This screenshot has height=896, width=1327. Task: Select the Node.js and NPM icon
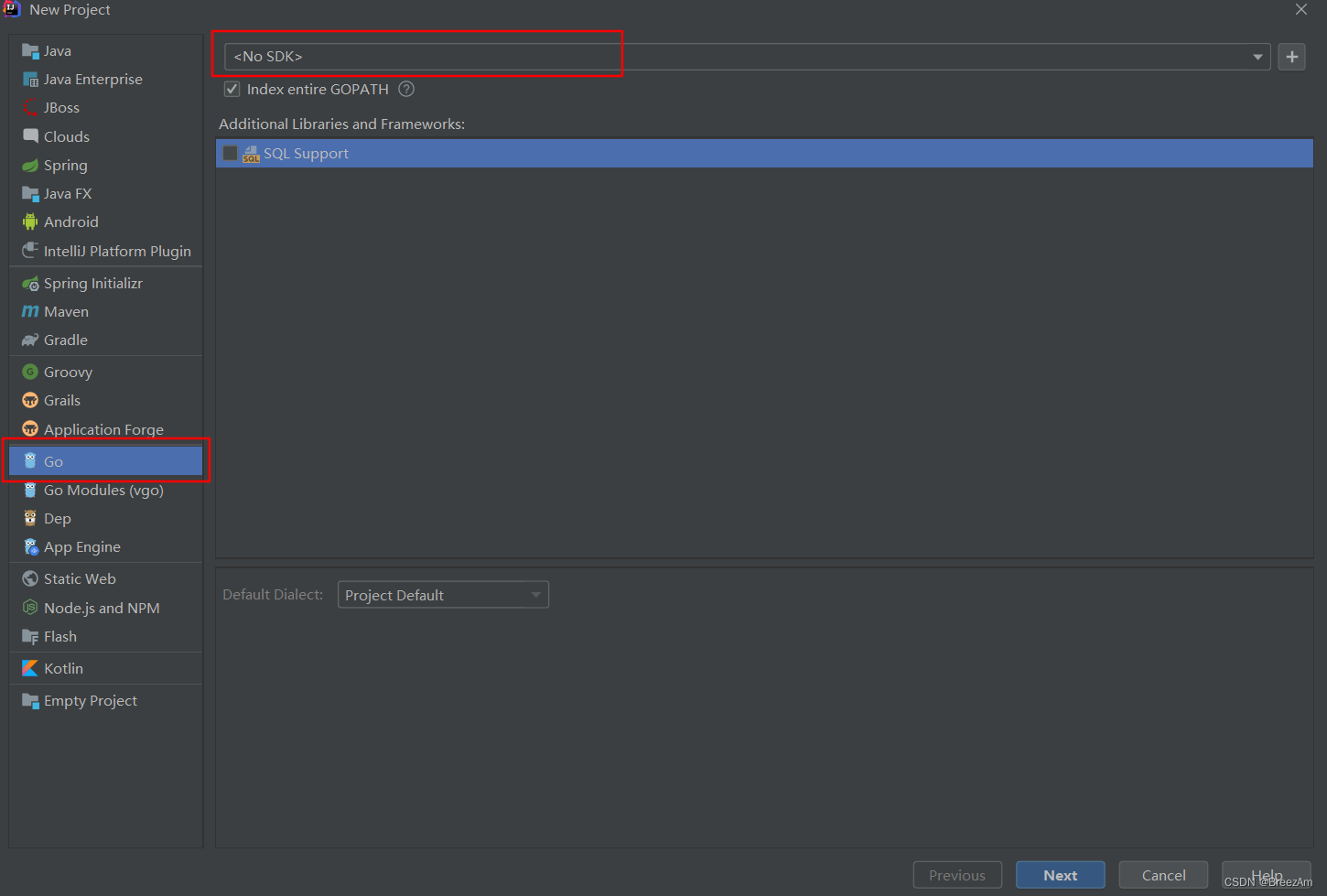coord(30,608)
